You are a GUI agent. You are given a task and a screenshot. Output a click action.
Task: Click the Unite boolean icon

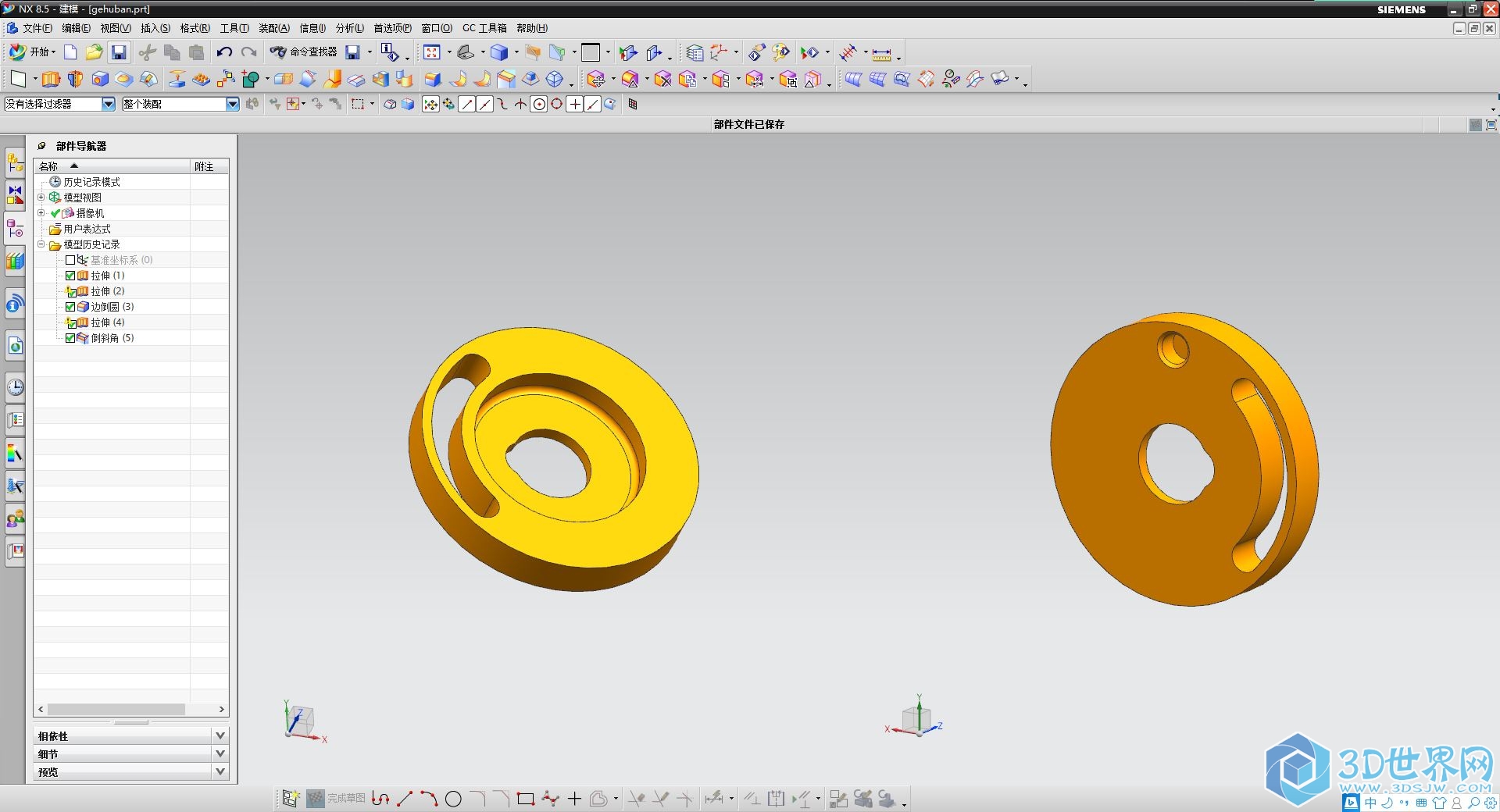[x=251, y=79]
